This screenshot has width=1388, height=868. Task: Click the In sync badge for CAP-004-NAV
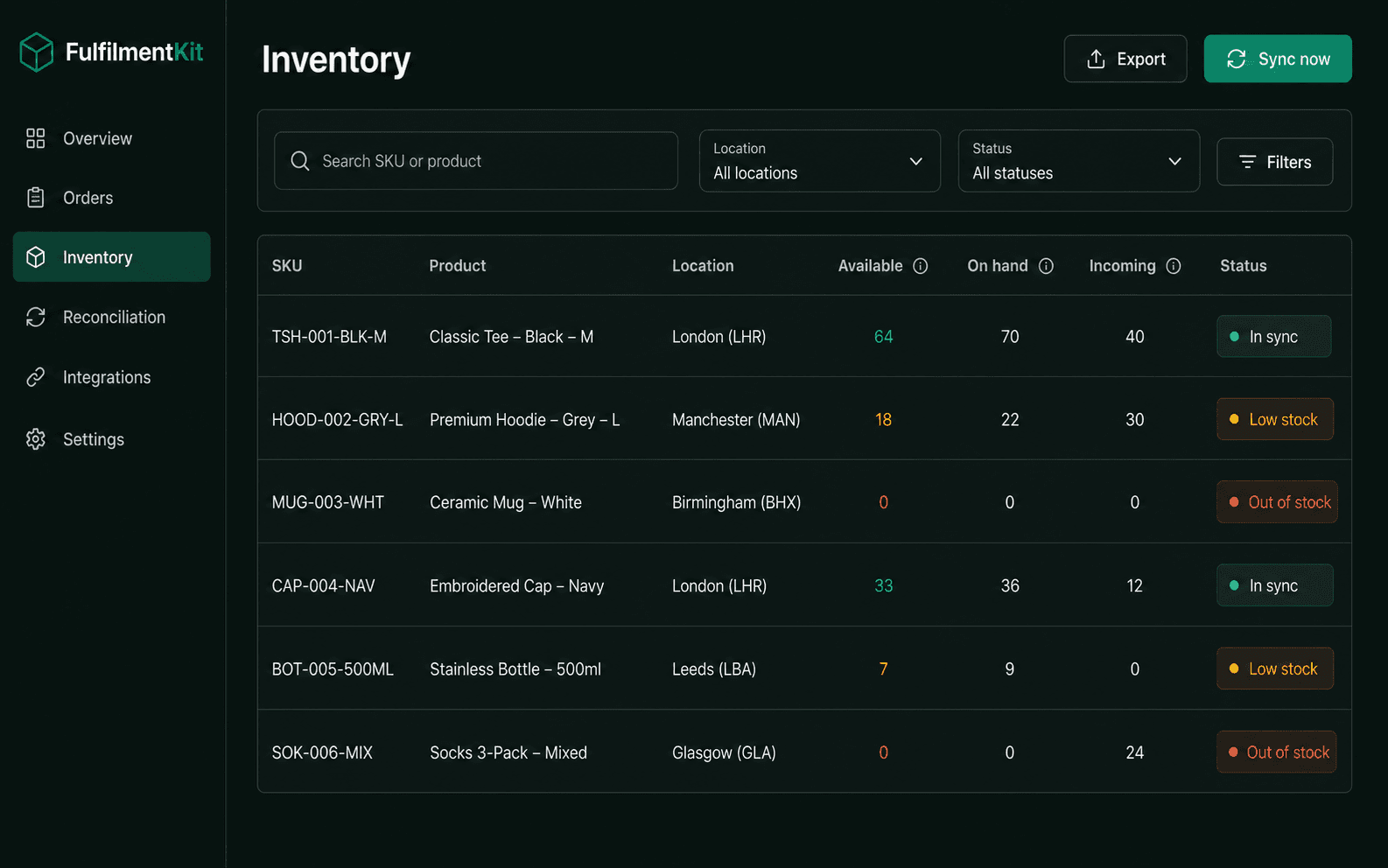pyautogui.click(x=1275, y=585)
